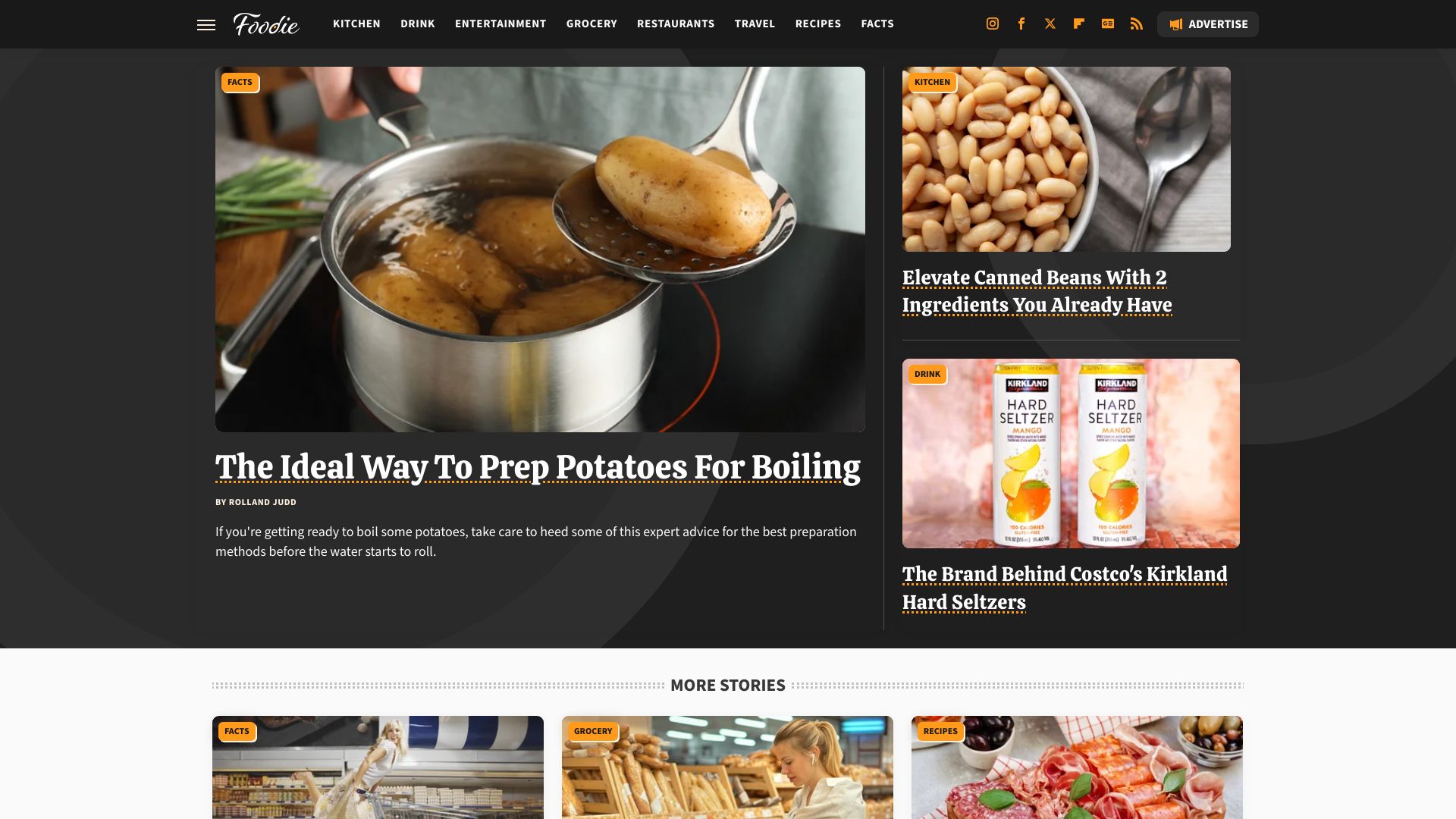Click the hard seltzer cans thumbnail
The width and height of the screenshot is (1456, 819).
coord(1071,453)
